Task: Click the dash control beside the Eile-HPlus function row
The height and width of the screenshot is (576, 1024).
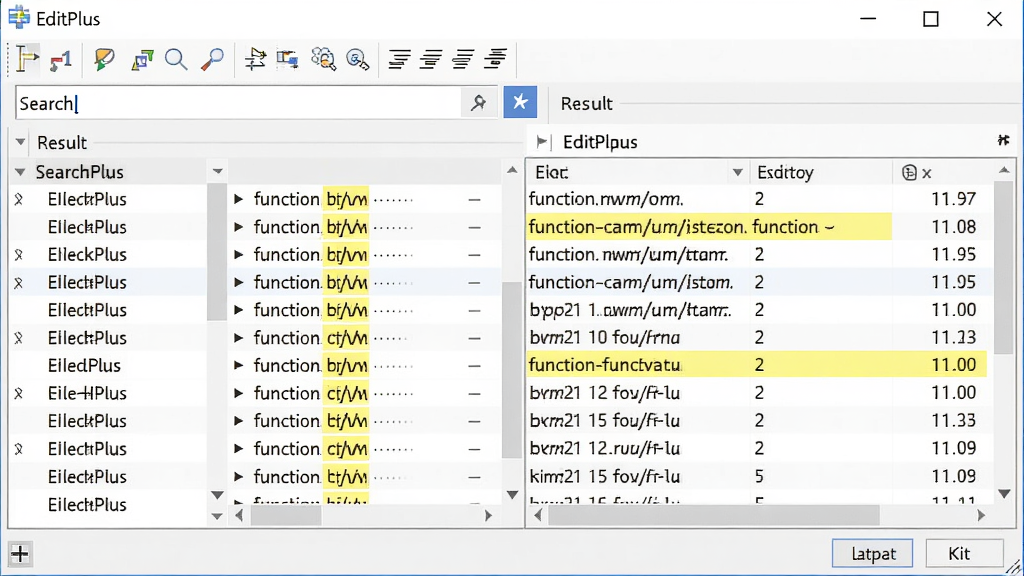Action: pyautogui.click(x=475, y=394)
